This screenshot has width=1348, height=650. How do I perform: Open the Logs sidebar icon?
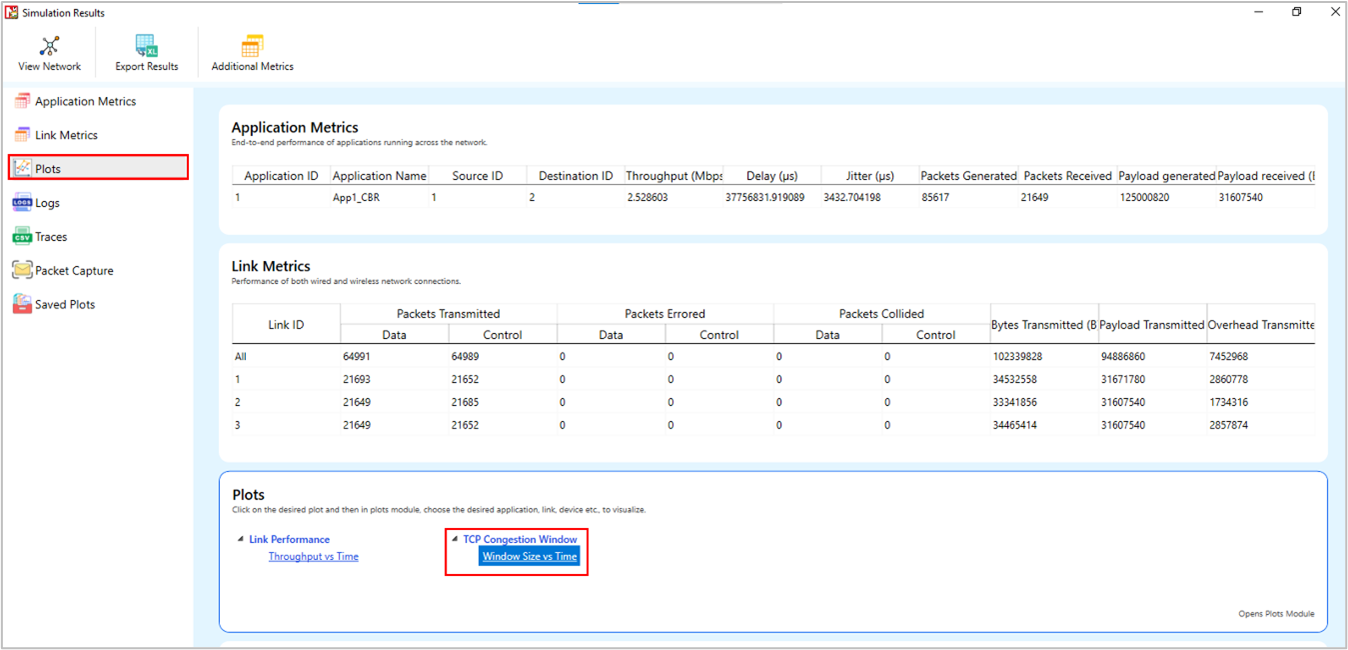click(22, 203)
